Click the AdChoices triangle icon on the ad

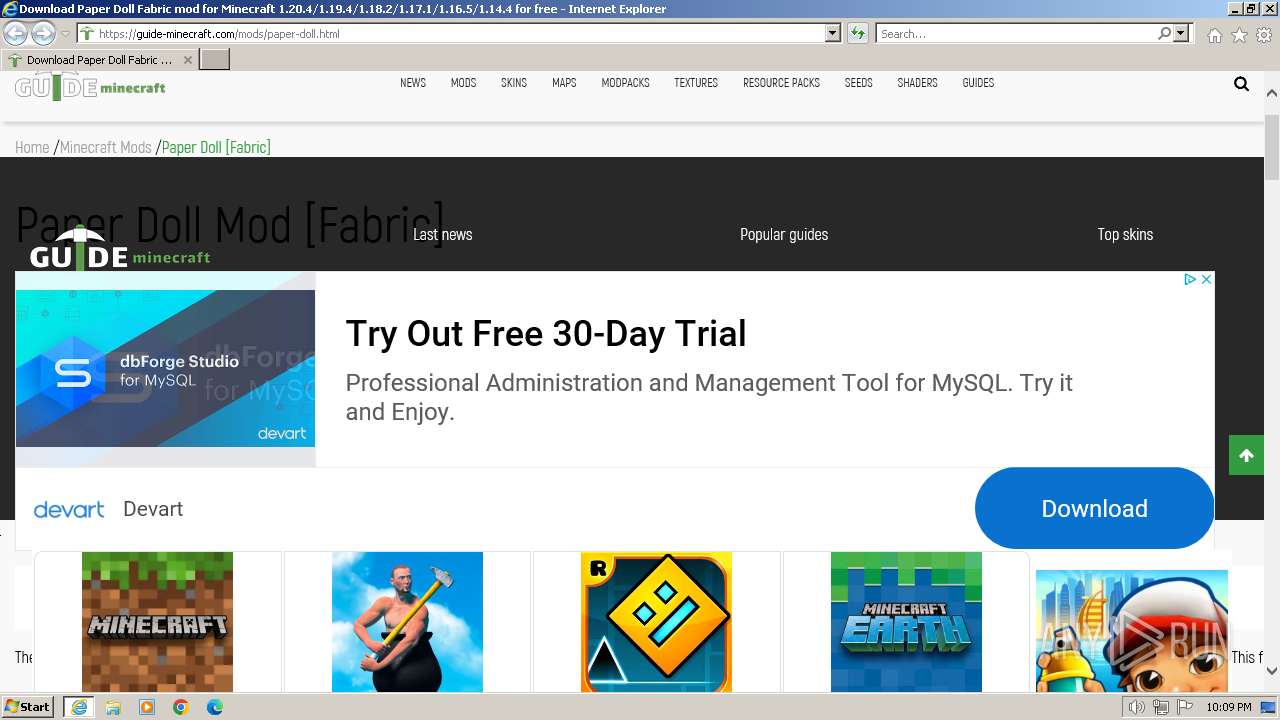pyautogui.click(x=1190, y=279)
